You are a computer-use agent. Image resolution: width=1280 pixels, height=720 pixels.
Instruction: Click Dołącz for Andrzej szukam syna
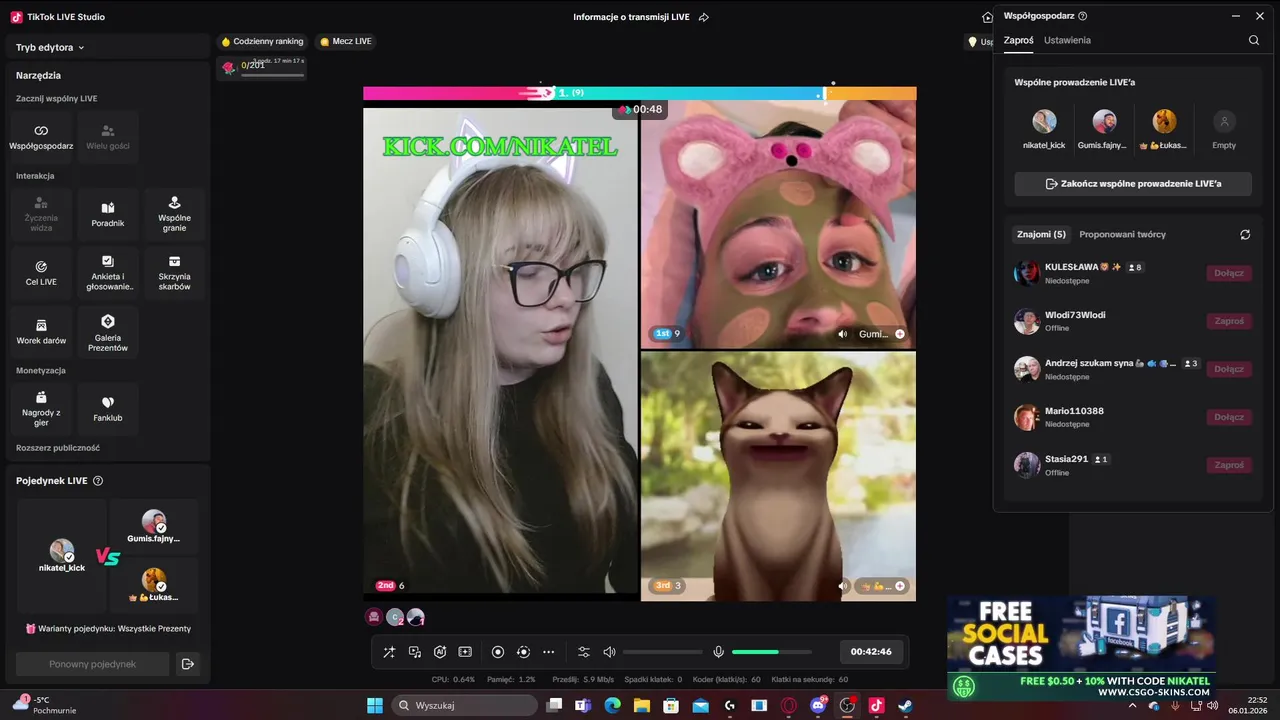click(x=1229, y=369)
